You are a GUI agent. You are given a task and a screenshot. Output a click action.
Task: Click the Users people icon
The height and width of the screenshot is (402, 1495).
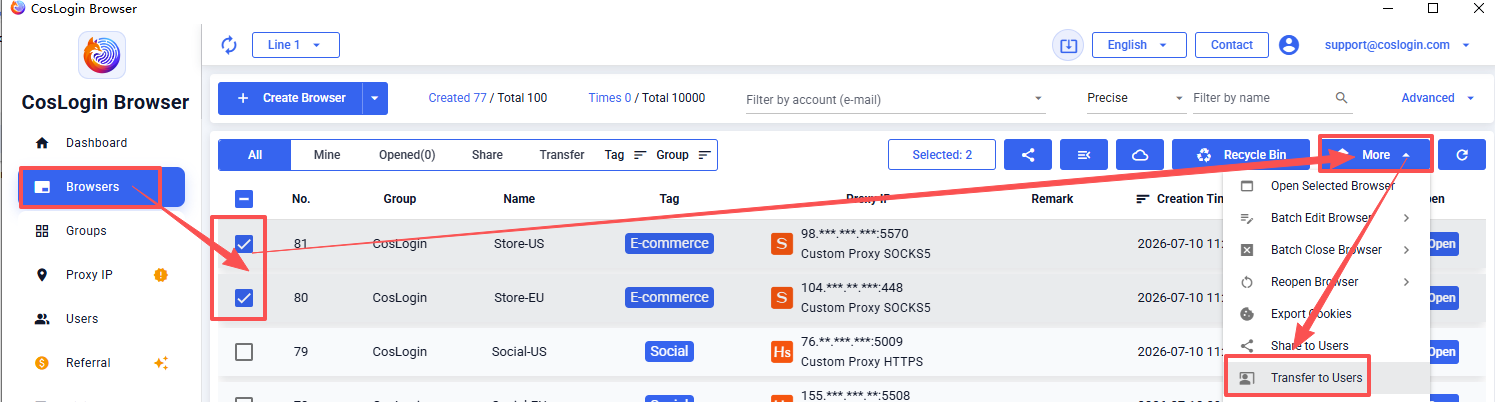(x=42, y=319)
